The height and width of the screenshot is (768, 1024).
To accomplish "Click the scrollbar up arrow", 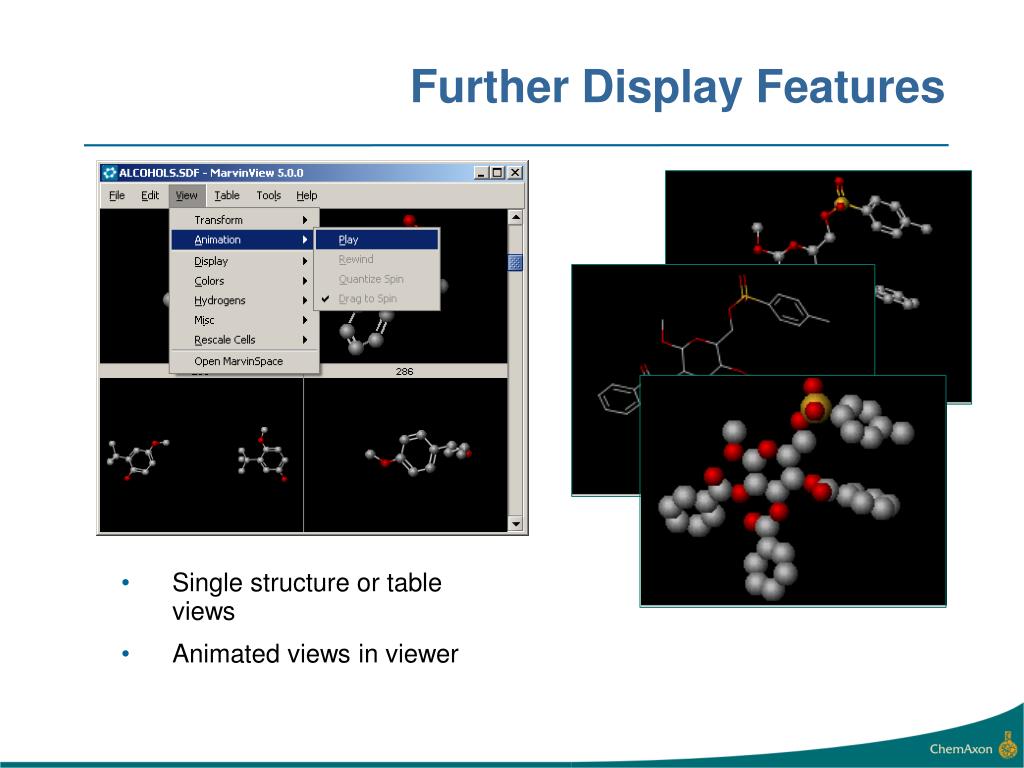I will click(x=515, y=217).
